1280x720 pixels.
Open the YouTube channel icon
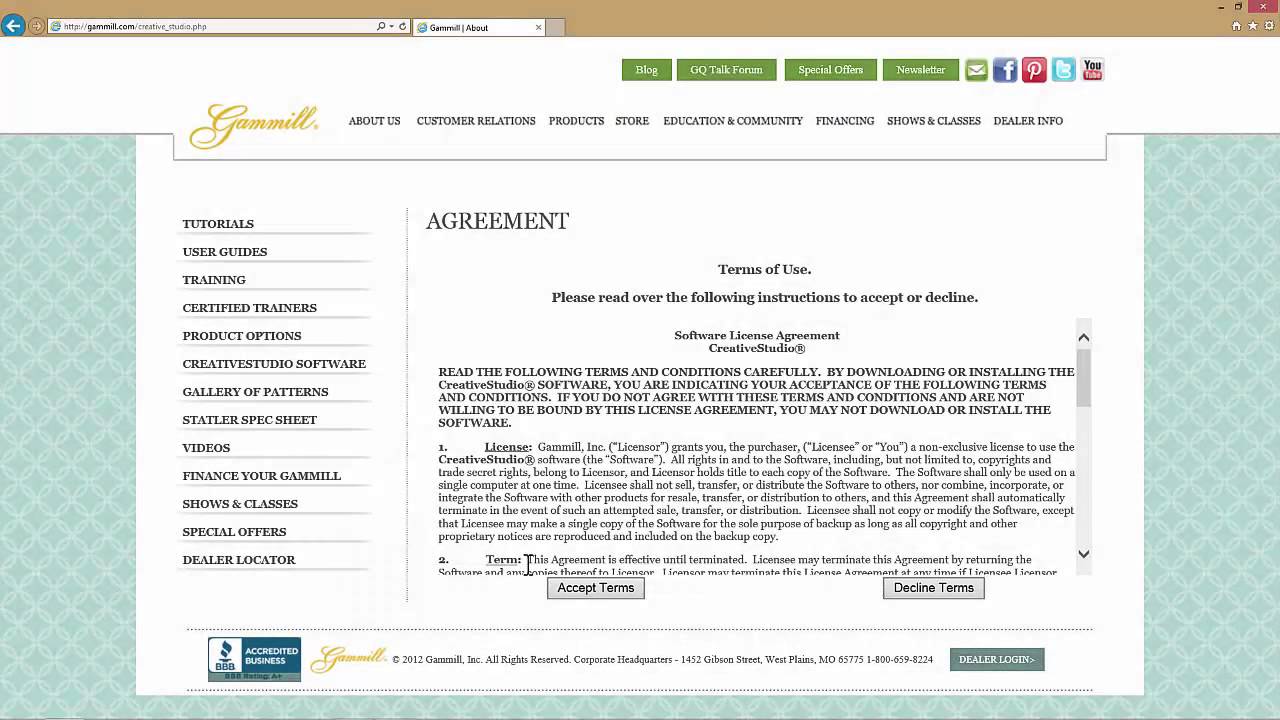pos(1092,70)
